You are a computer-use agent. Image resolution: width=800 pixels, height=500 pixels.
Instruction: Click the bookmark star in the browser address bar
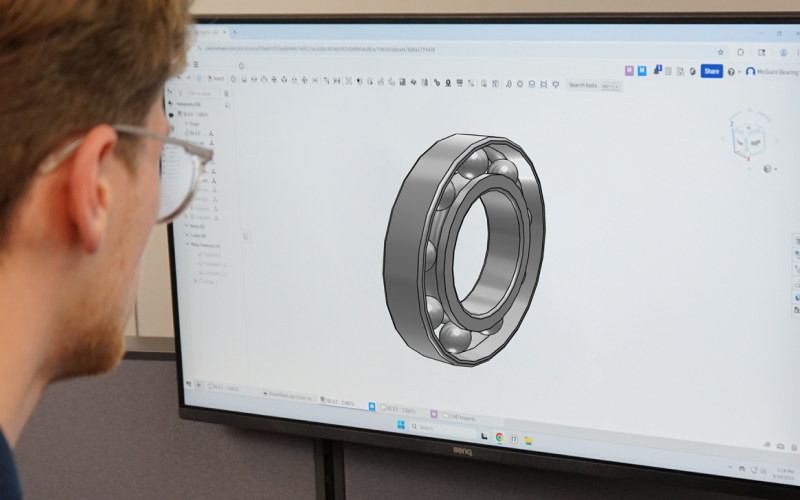pyautogui.click(x=720, y=52)
